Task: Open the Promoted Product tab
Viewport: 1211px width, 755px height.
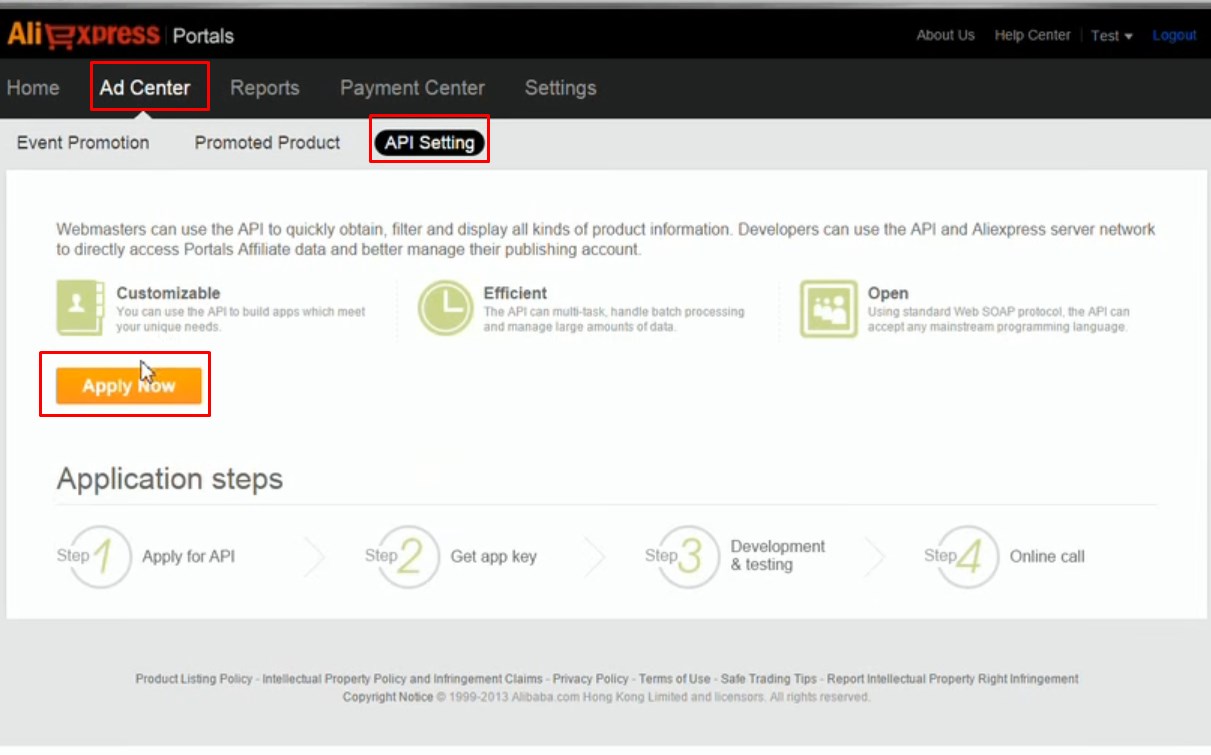Action: [266, 142]
